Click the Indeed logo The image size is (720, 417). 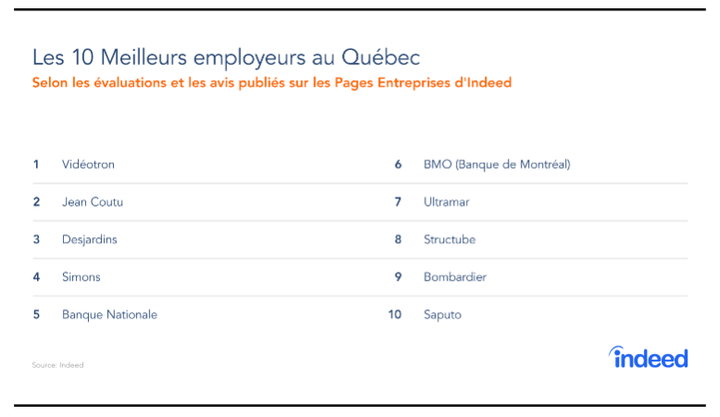click(x=648, y=358)
